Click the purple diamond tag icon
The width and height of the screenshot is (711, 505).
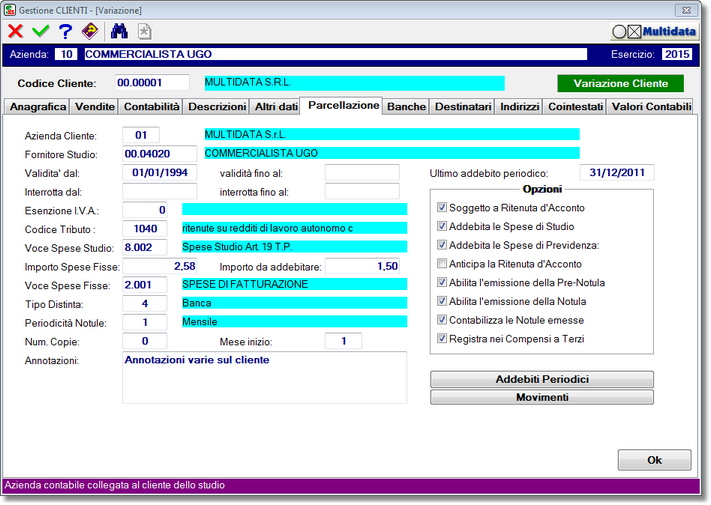click(x=90, y=31)
